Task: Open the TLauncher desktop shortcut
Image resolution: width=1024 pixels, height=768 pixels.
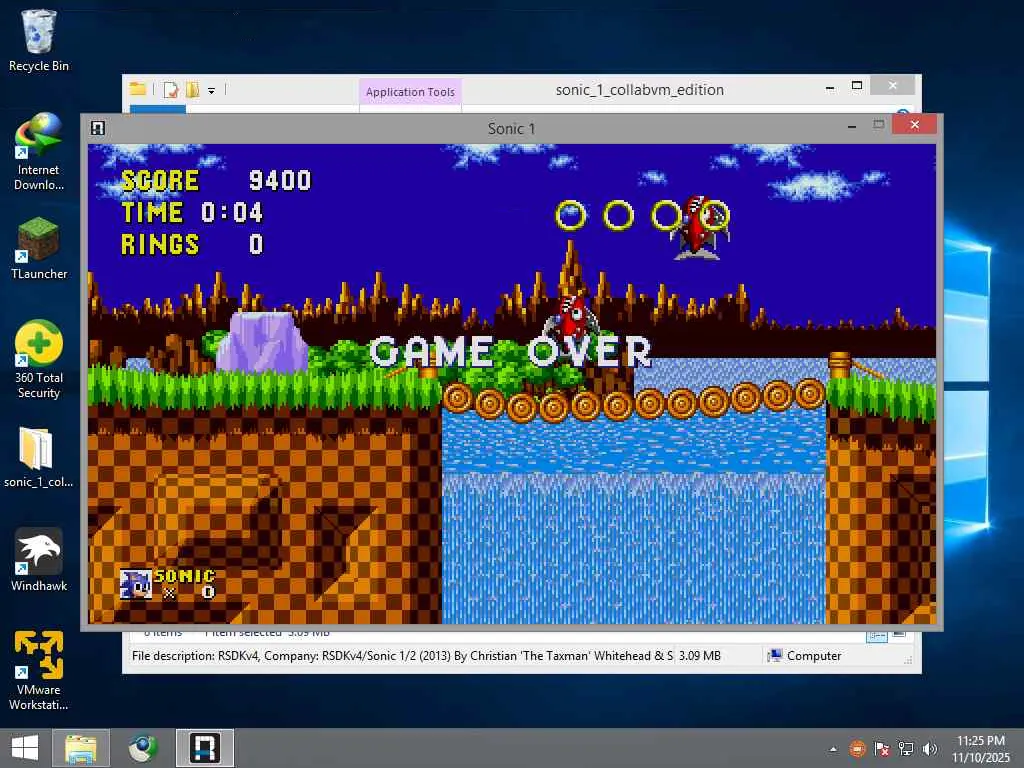Action: coord(39,249)
